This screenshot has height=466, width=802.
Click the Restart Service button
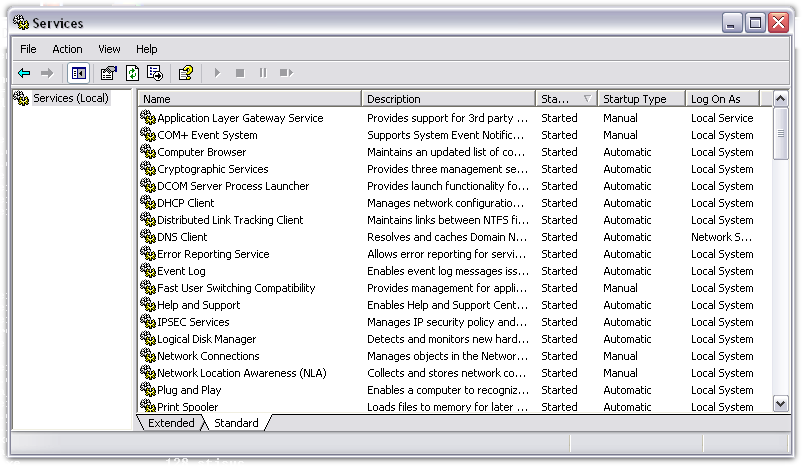pos(286,73)
